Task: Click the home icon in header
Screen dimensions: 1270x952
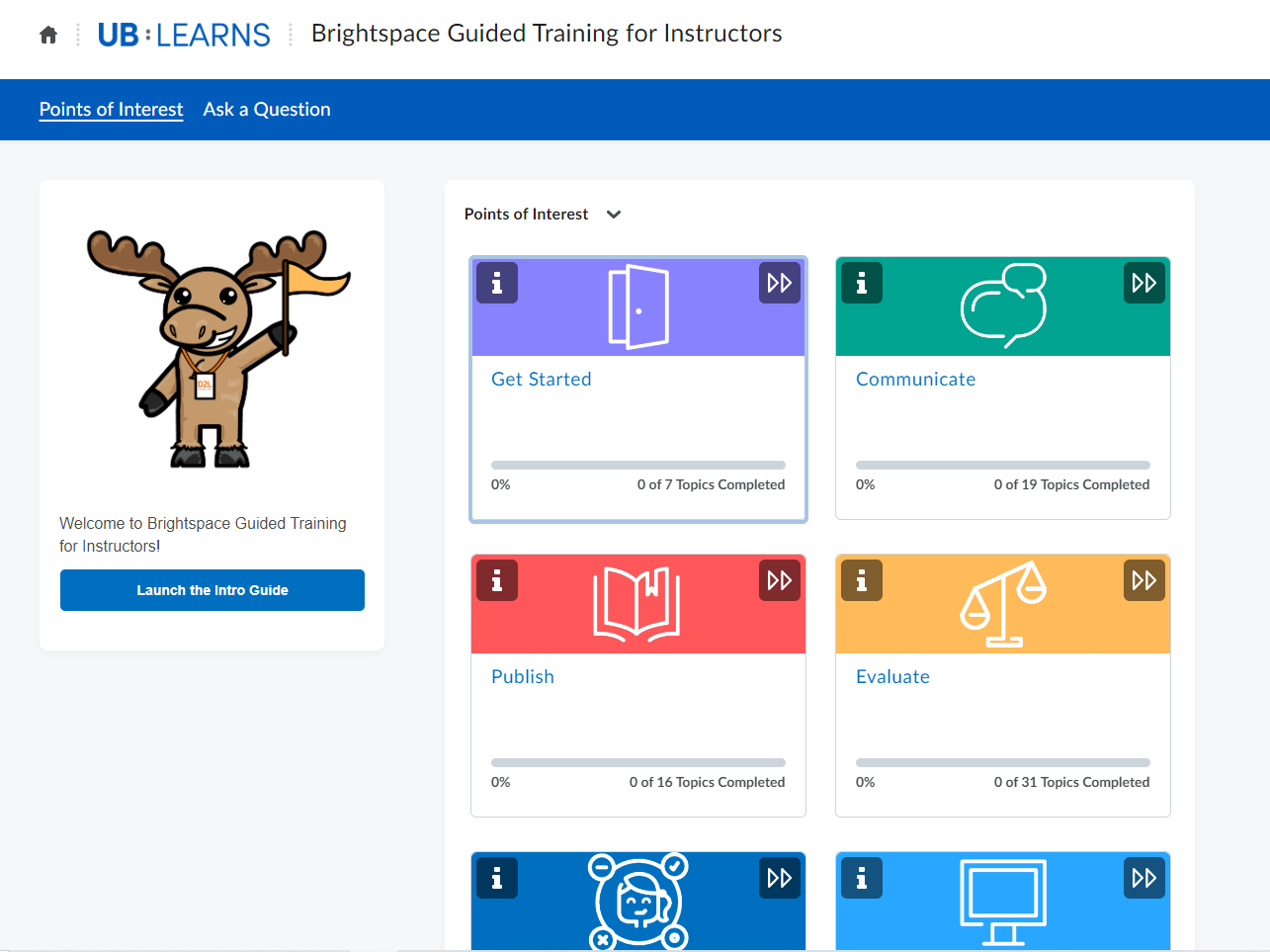Action: (48, 36)
